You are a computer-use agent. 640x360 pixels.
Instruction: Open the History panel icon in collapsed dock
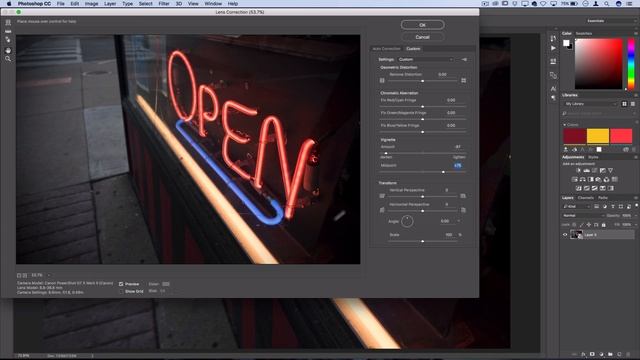tap(553, 38)
